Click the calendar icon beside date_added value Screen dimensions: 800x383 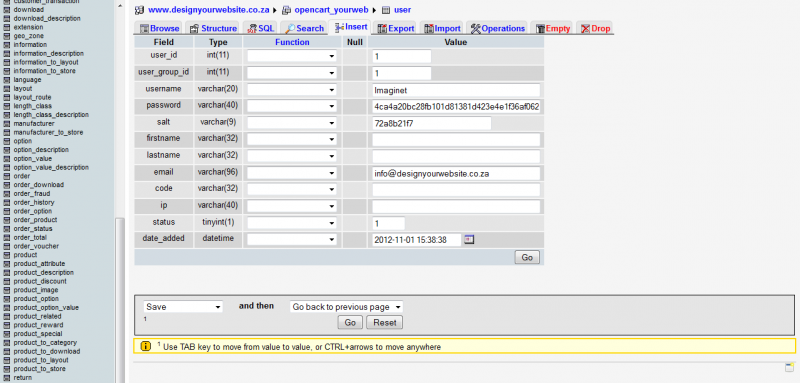(469, 239)
